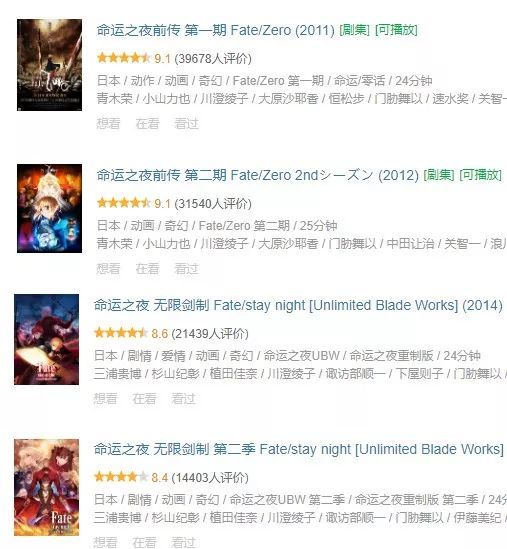Screen dimensions: 507x549
Task: Click star rating of Fate/Zero 第一期
Action: (x=124, y=58)
